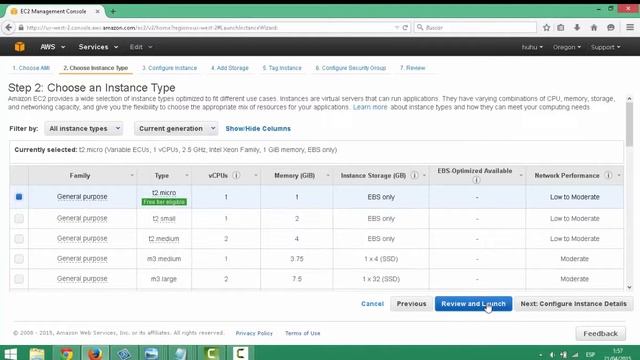Open the All instance types filter dropdown
This screenshot has width=640, height=360.
pyautogui.click(x=84, y=129)
